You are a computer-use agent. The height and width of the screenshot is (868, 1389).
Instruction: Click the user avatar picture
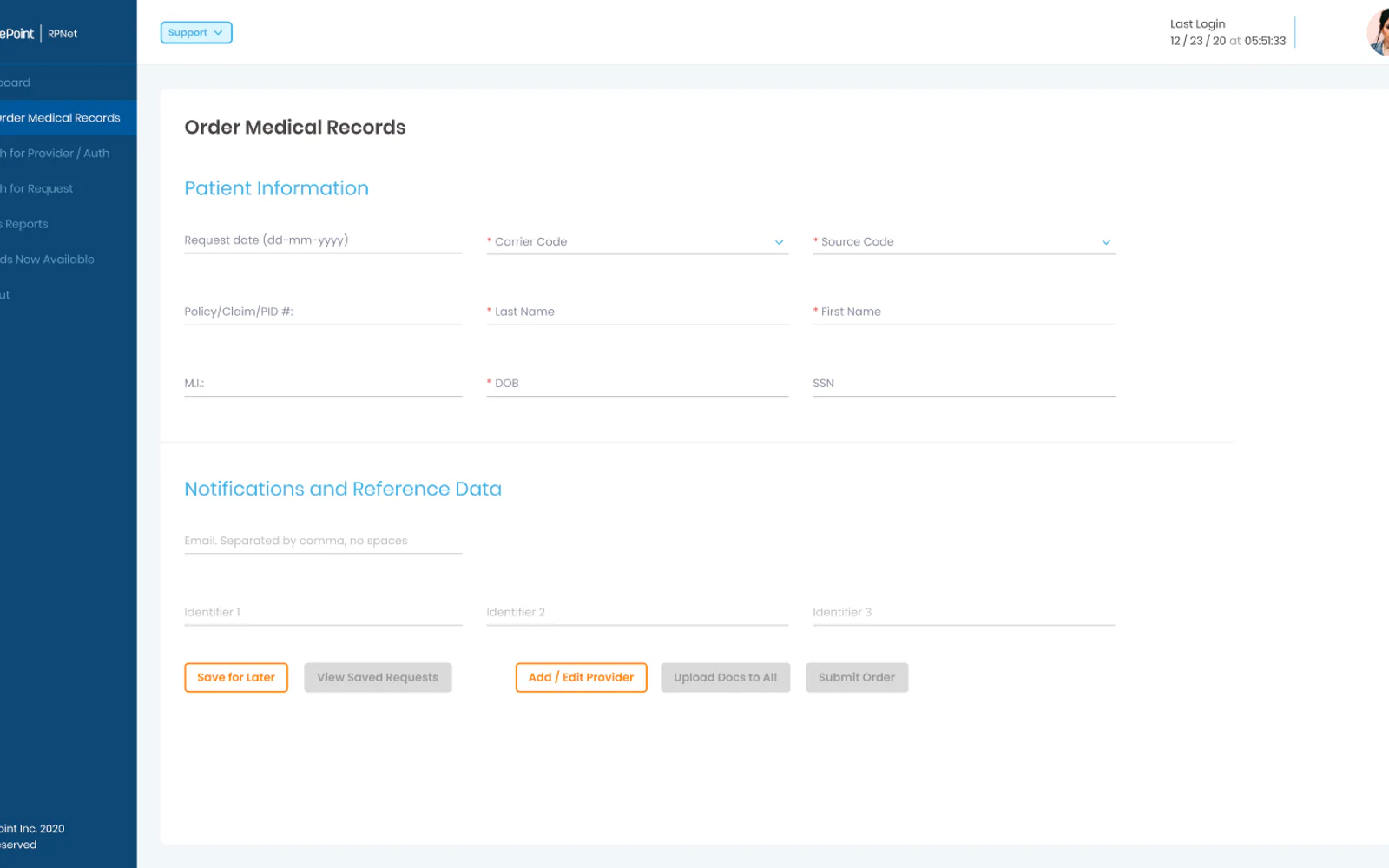[1379, 32]
